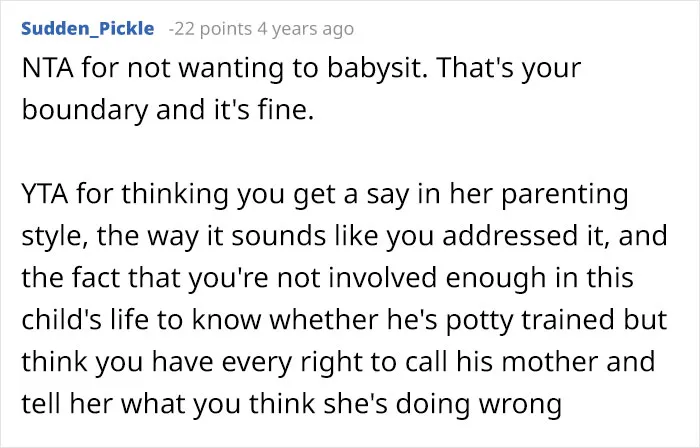The image size is (700, 448).
Task: Click the word 'boundary' in the comment
Action: 84,110
